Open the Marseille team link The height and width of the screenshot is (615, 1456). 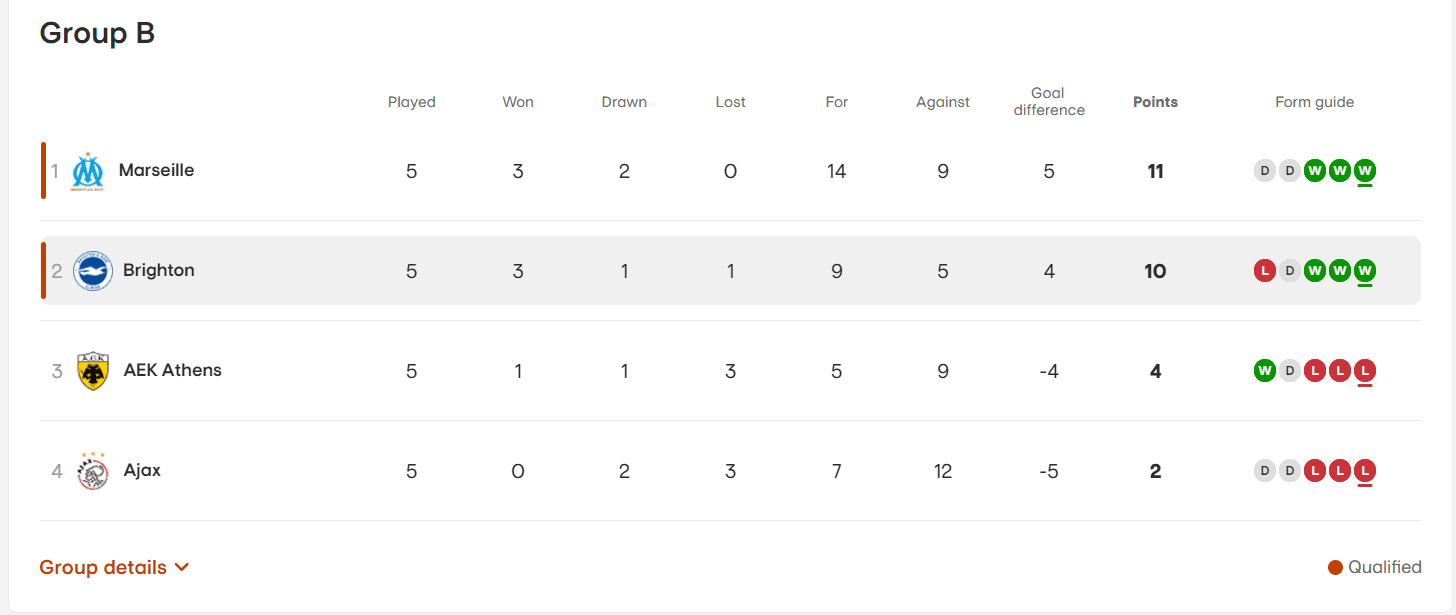tap(156, 170)
